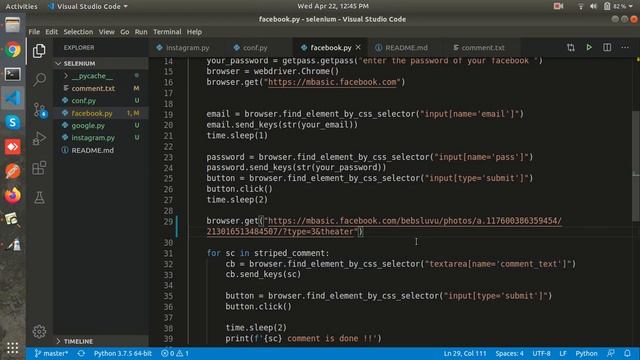
Task: Open the Explorer view in activity bar
Action: pyautogui.click(x=39, y=51)
